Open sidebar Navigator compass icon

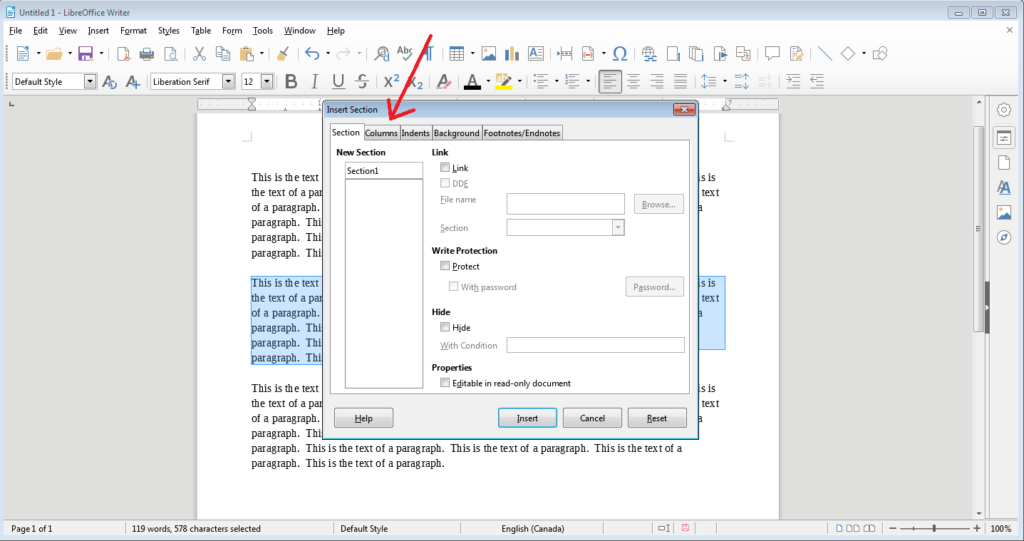[1004, 237]
